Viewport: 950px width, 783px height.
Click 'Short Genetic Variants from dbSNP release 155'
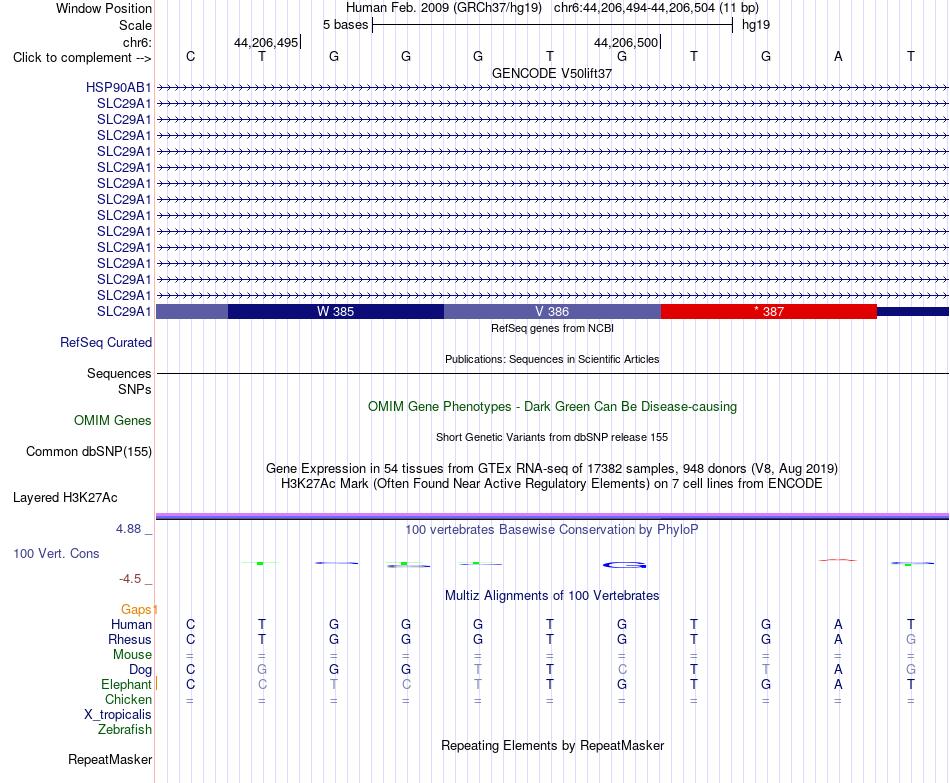coord(552,438)
